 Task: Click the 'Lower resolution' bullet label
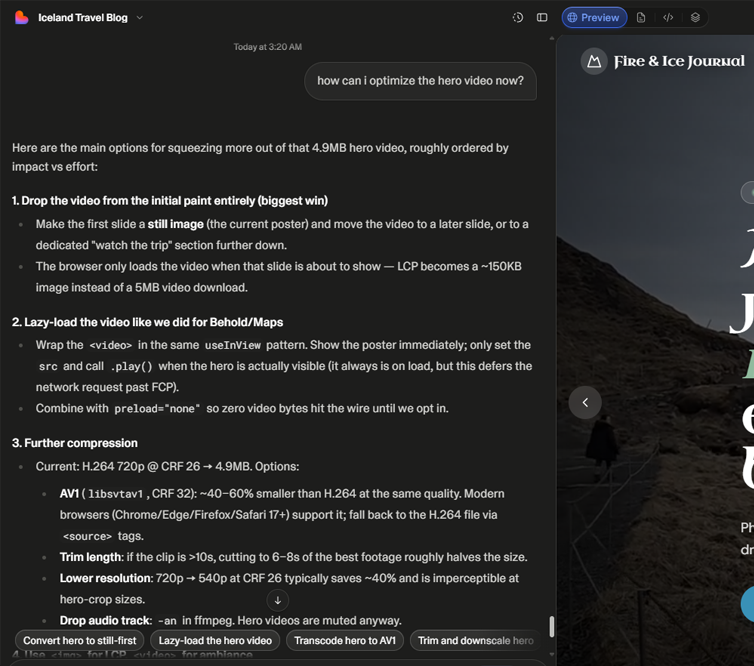pos(106,578)
